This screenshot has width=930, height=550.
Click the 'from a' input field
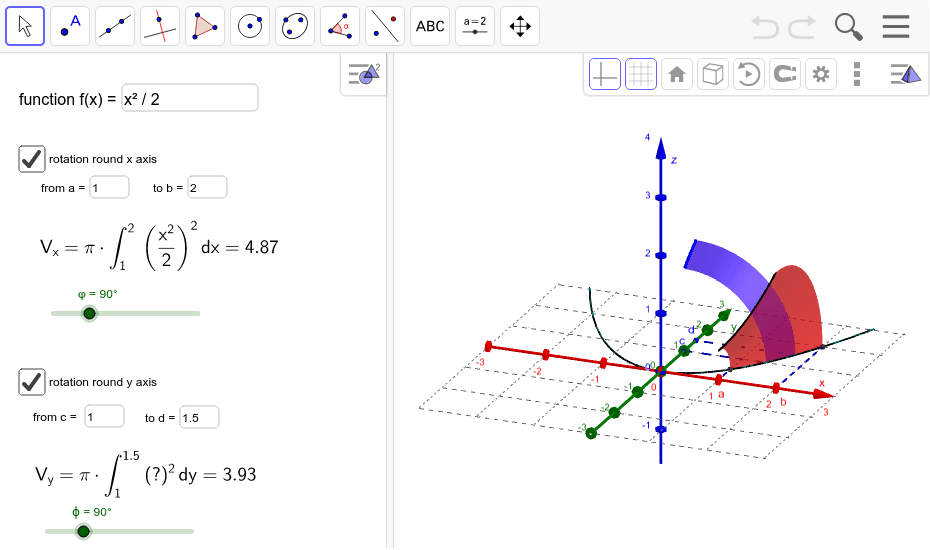pyautogui.click(x=109, y=187)
